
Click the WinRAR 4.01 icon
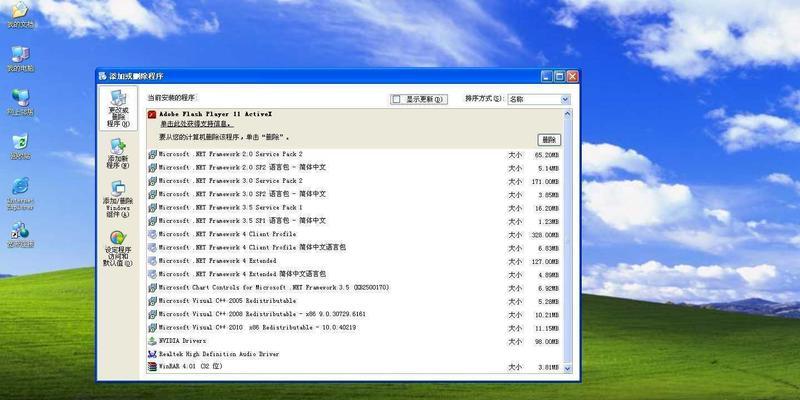[x=152, y=366]
